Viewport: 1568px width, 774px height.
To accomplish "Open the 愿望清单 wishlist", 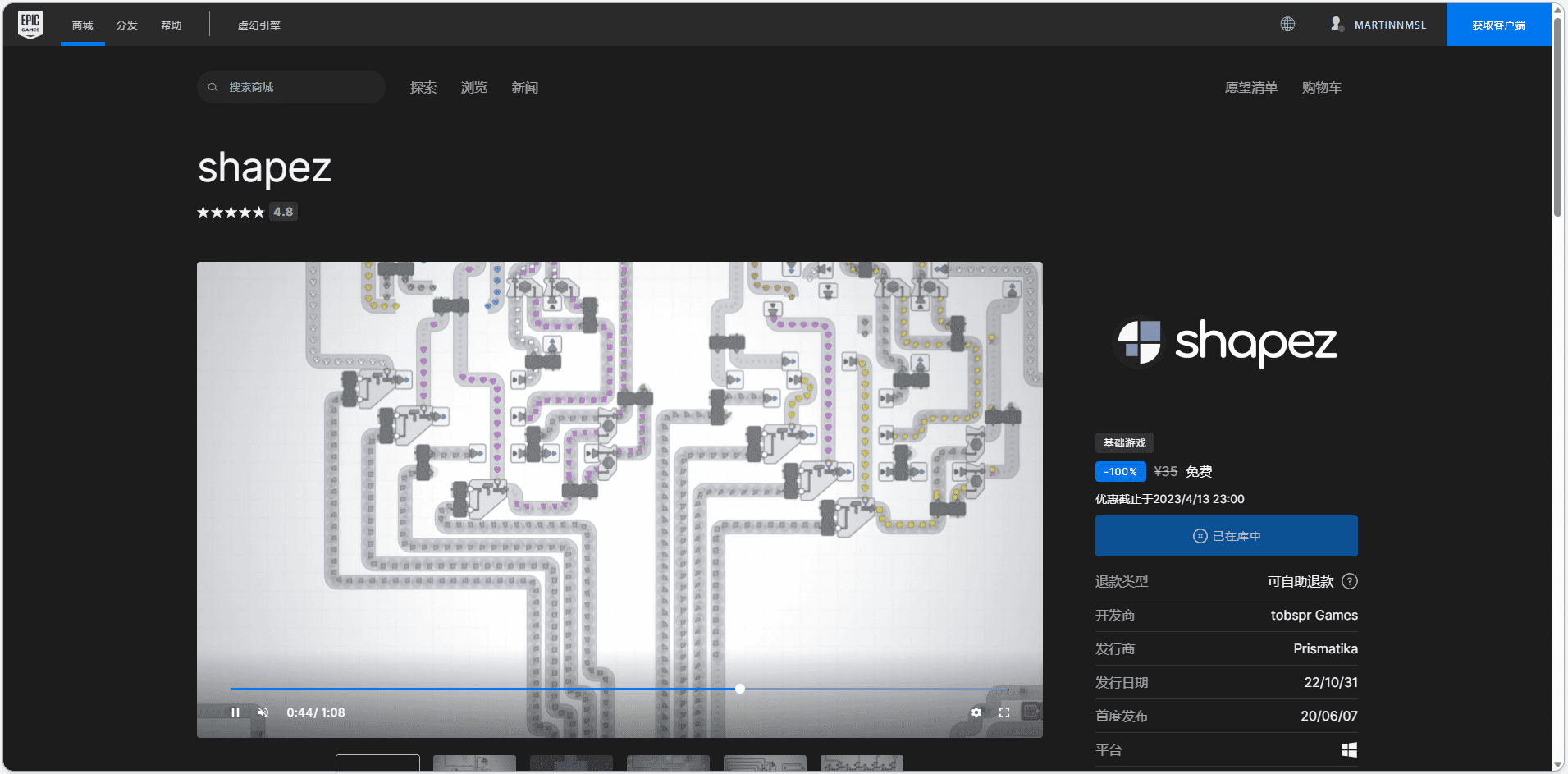I will click(x=1251, y=88).
